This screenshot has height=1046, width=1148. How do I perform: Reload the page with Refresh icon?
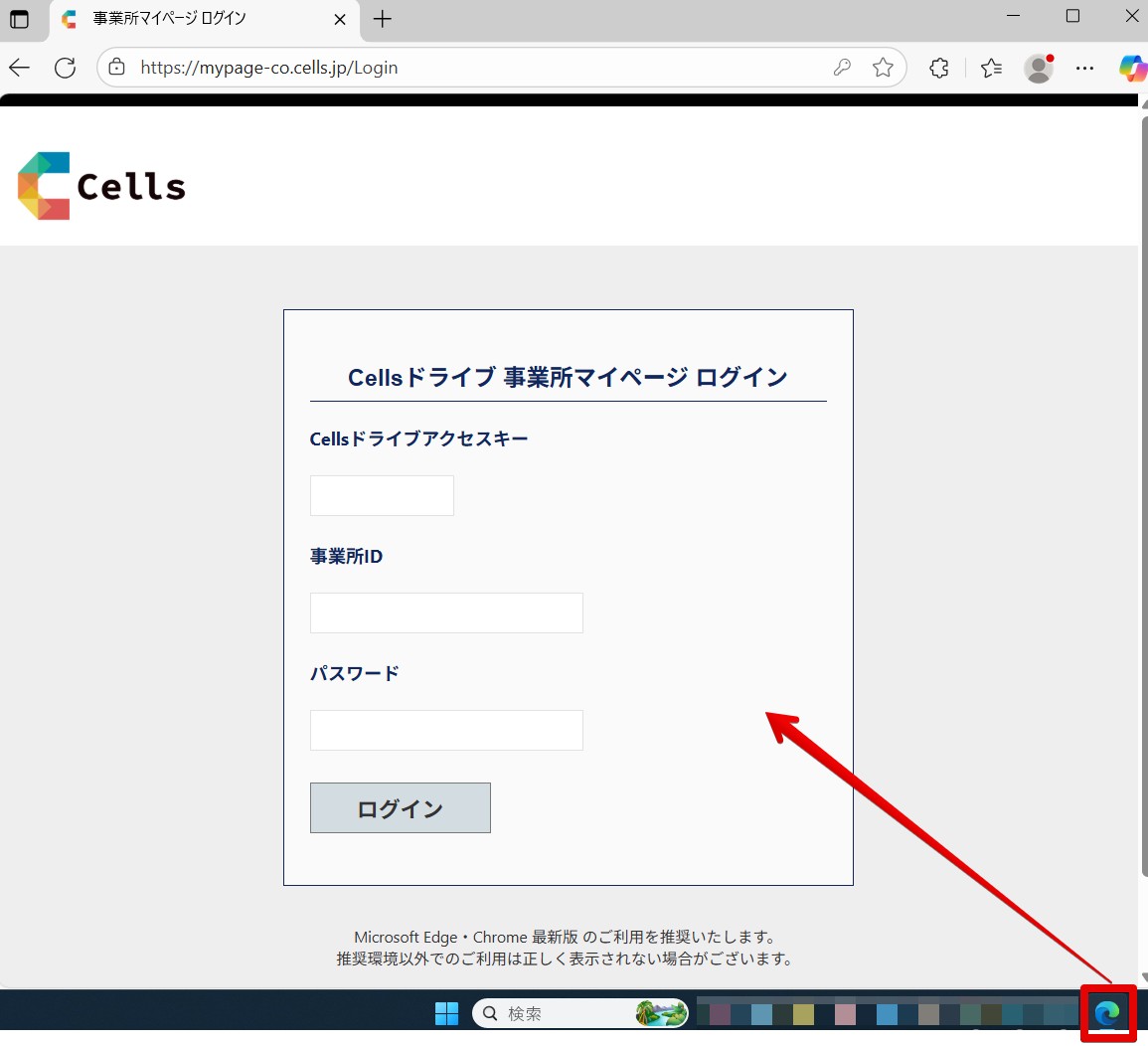[66, 68]
